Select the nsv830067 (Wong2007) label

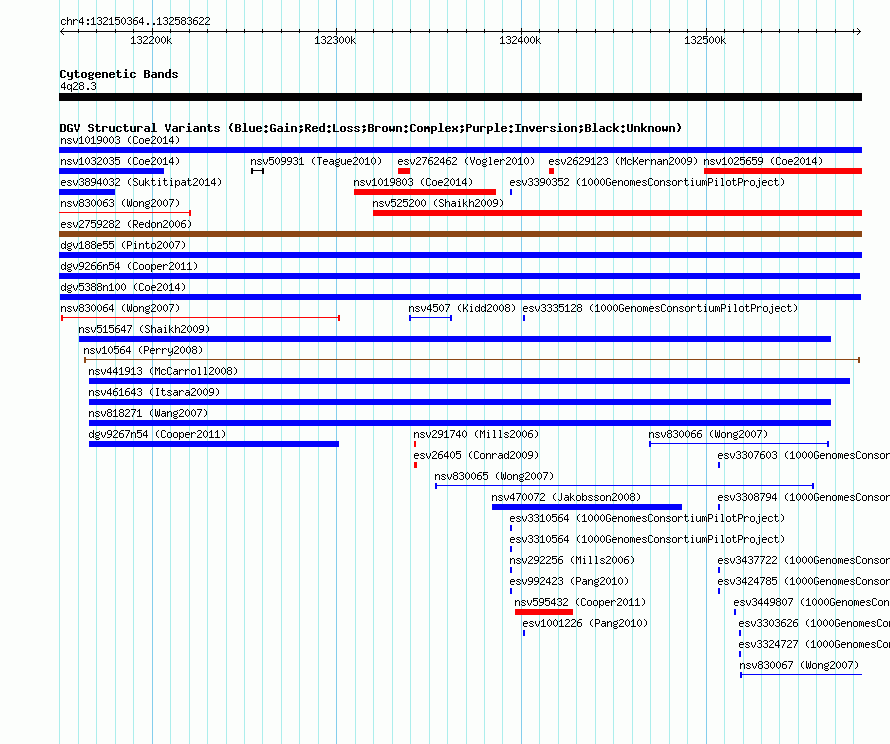click(x=799, y=665)
